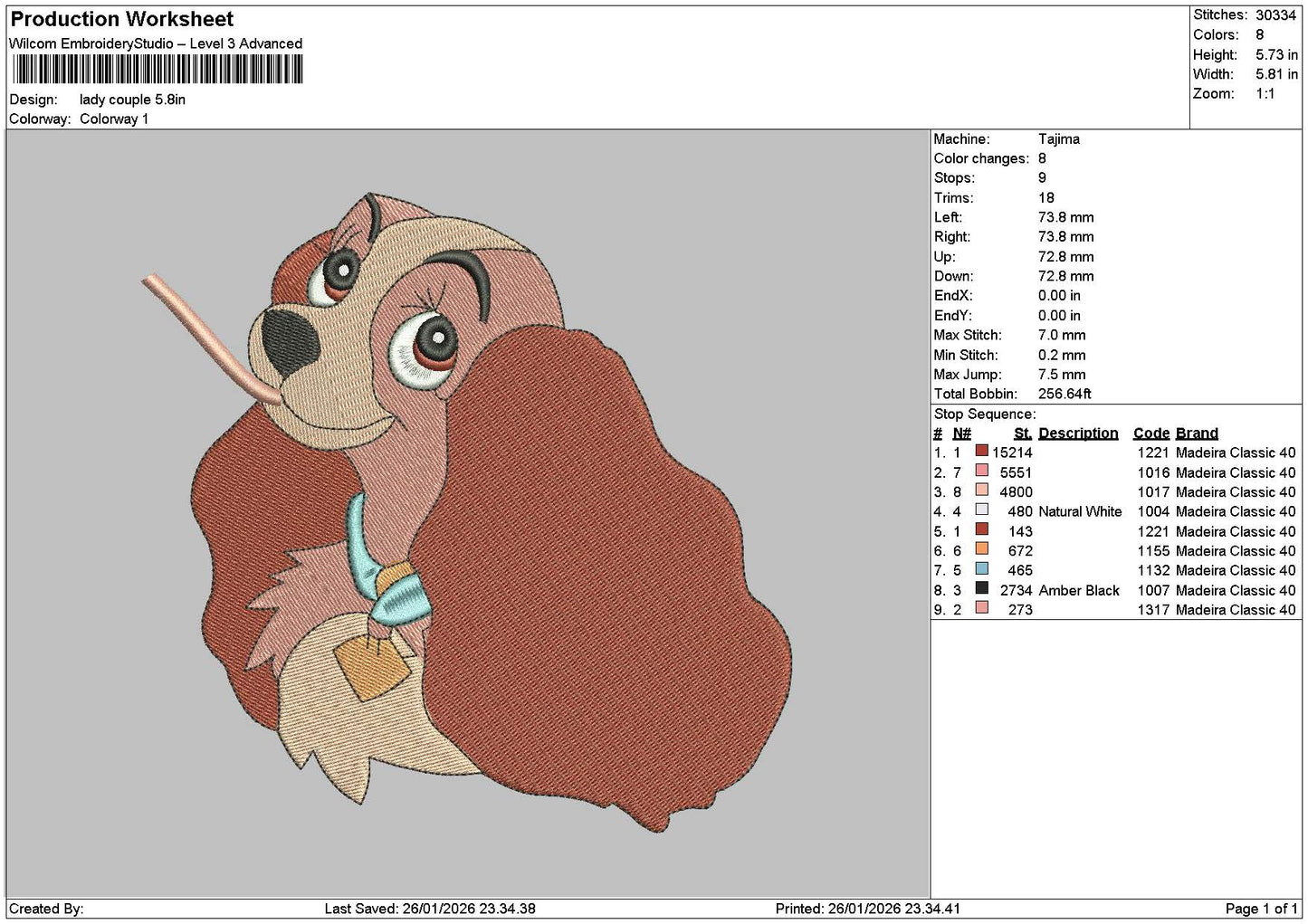Click the Zoom value 1:1
Image resolution: width=1308 pixels, height=924 pixels.
pos(1265,94)
